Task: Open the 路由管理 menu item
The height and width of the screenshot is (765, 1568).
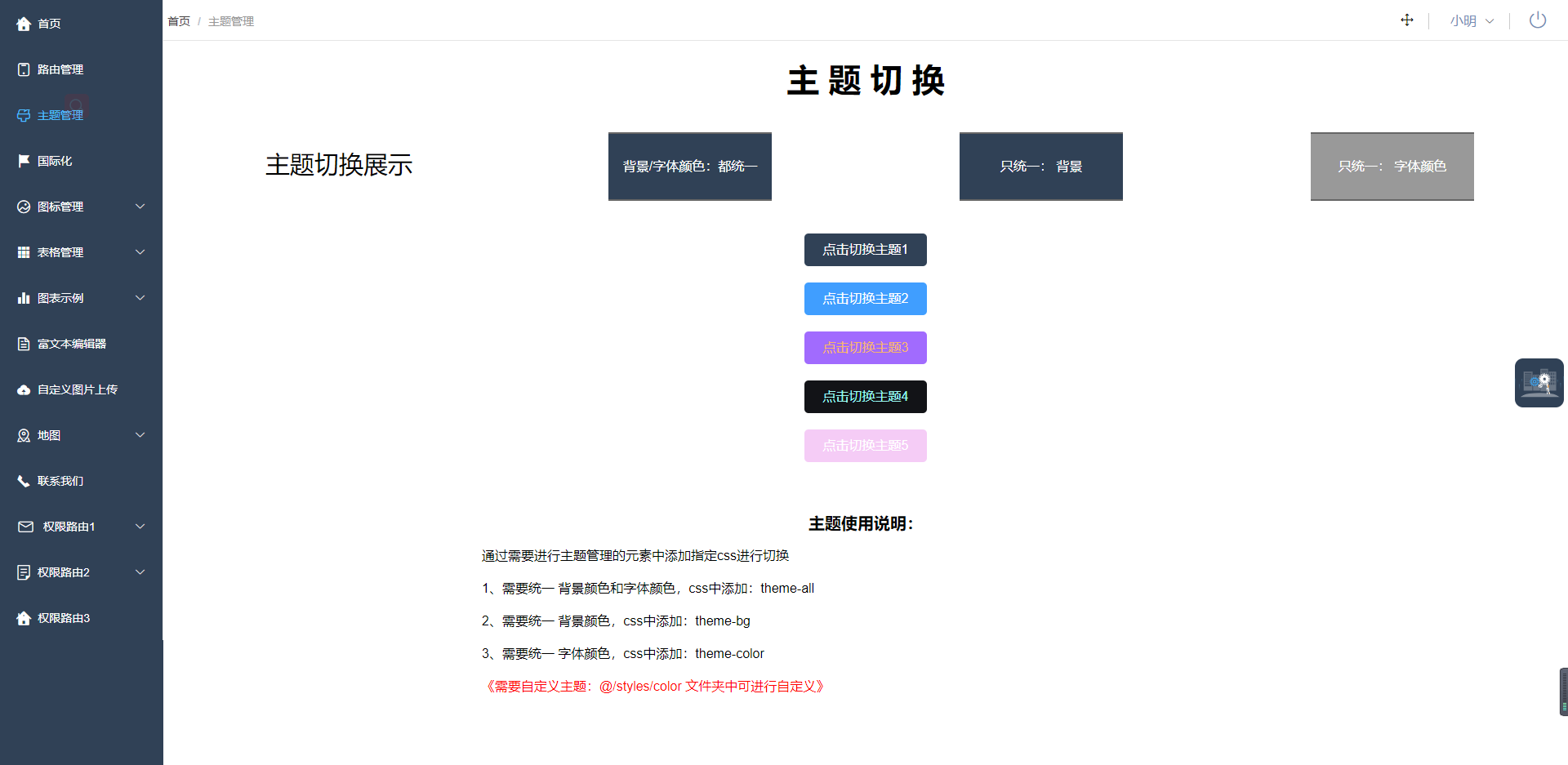Action: coord(82,69)
